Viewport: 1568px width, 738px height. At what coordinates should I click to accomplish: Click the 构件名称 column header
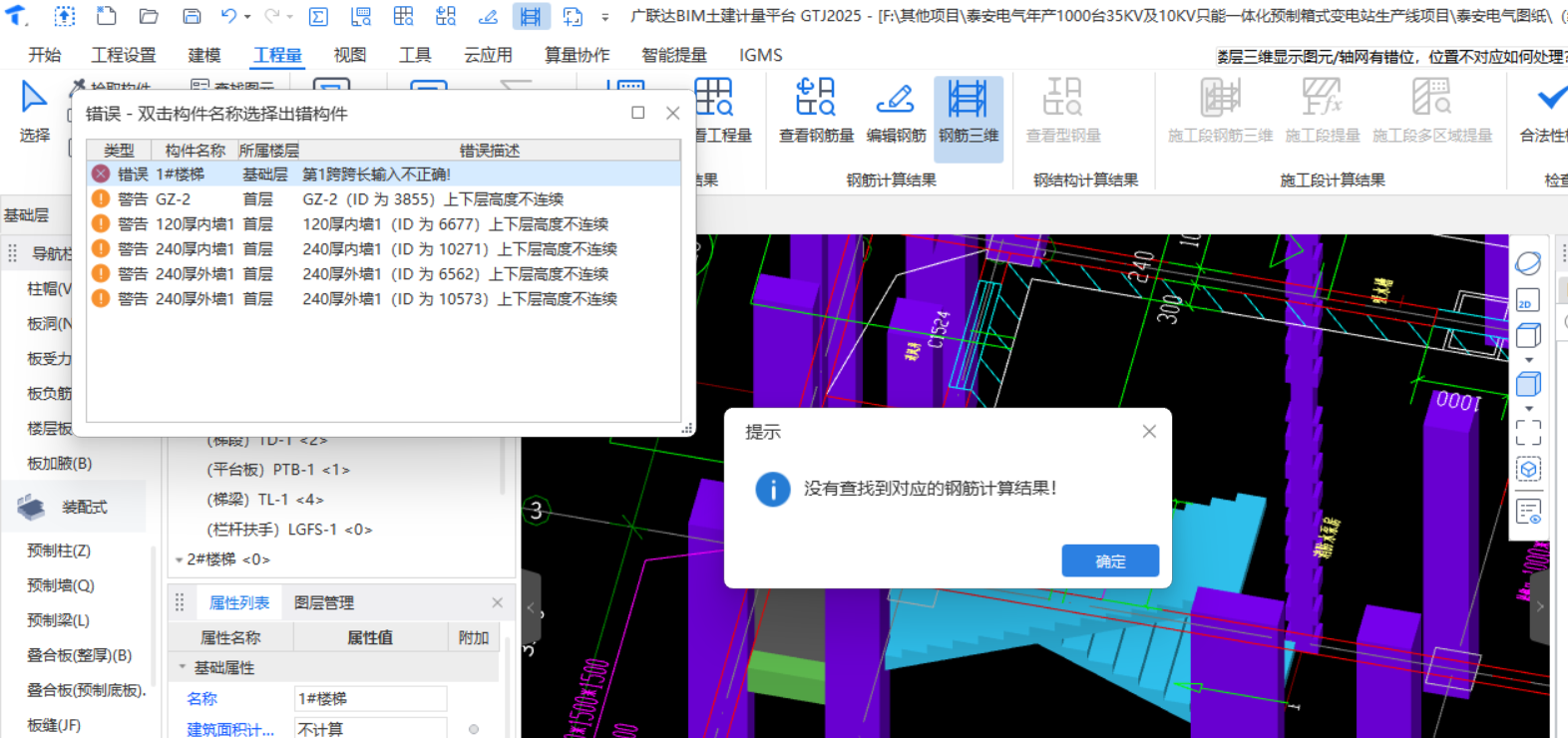(194, 150)
